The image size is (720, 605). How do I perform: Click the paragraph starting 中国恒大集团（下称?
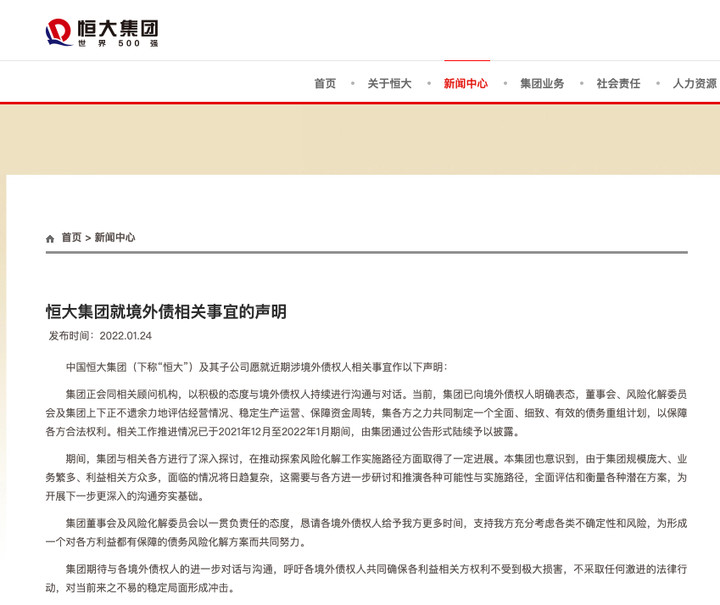[256, 367]
